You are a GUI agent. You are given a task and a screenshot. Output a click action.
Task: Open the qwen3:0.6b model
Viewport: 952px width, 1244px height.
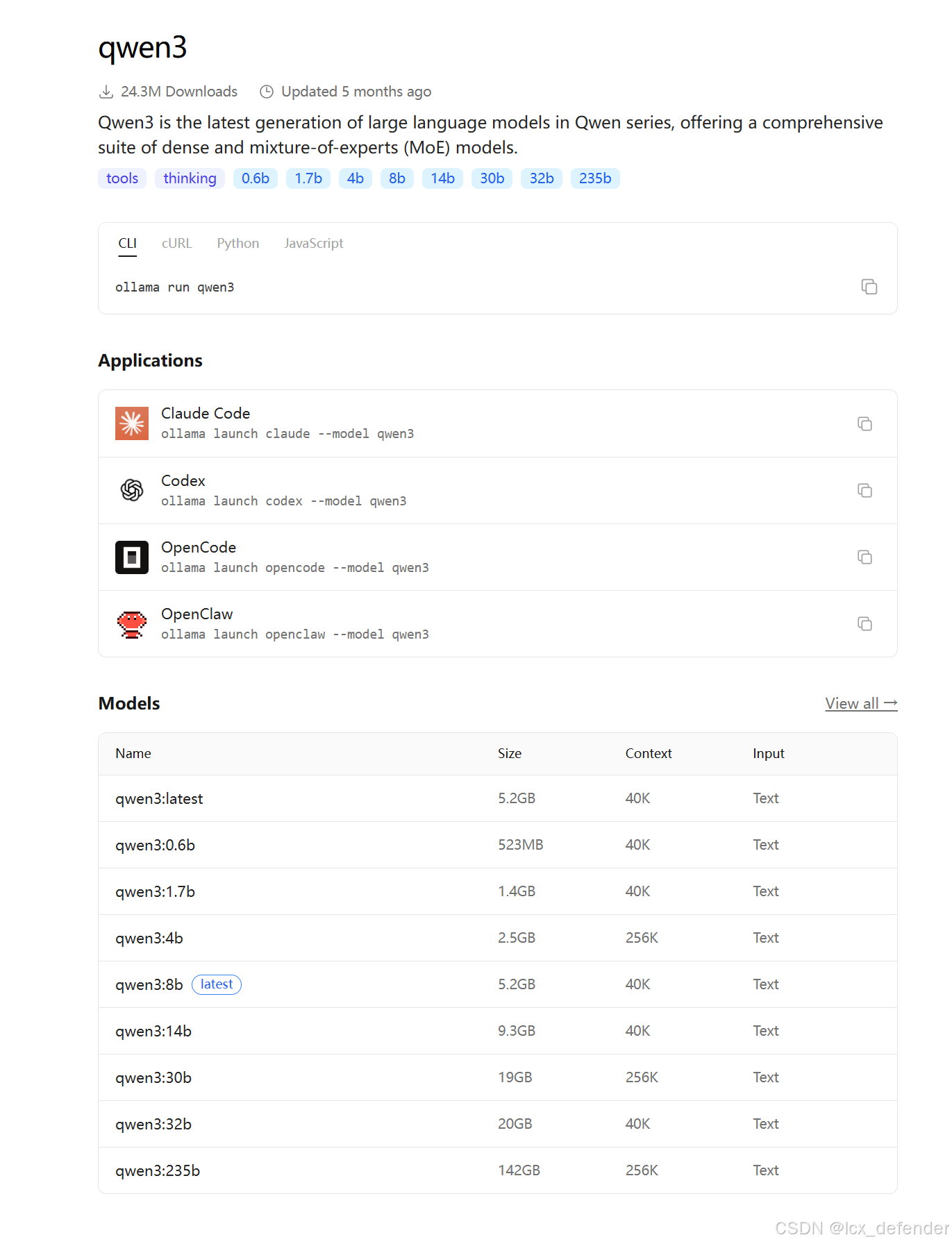pyautogui.click(x=155, y=846)
